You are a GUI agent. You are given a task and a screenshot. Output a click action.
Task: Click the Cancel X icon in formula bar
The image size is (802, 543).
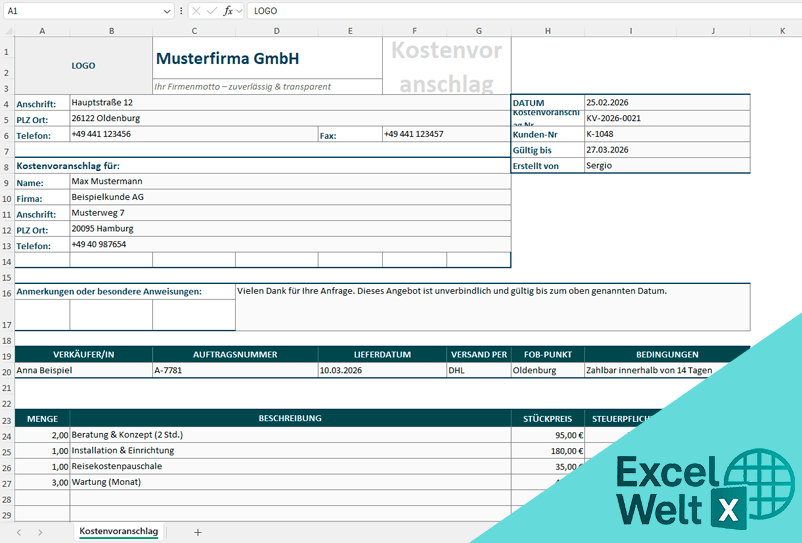[195, 10]
